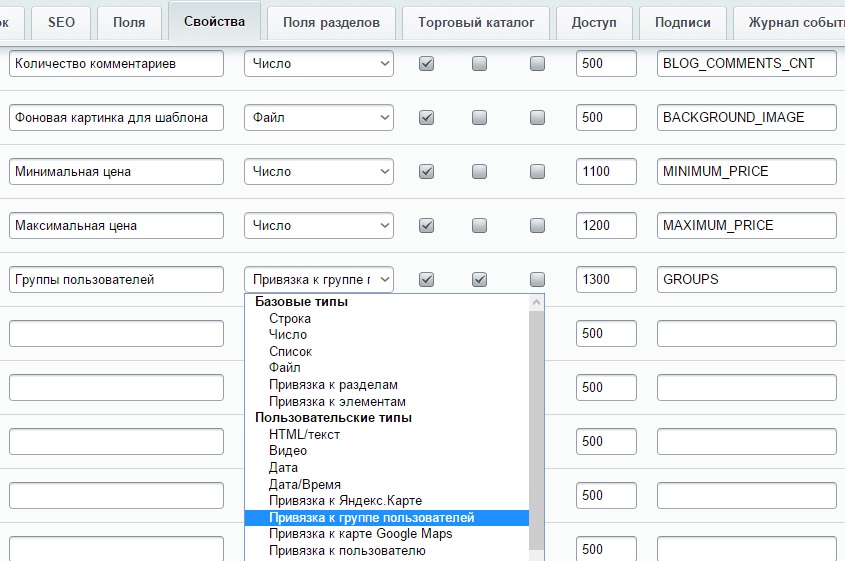845x561 pixels.
Task: Open the Доступ tab
Action: (x=594, y=22)
